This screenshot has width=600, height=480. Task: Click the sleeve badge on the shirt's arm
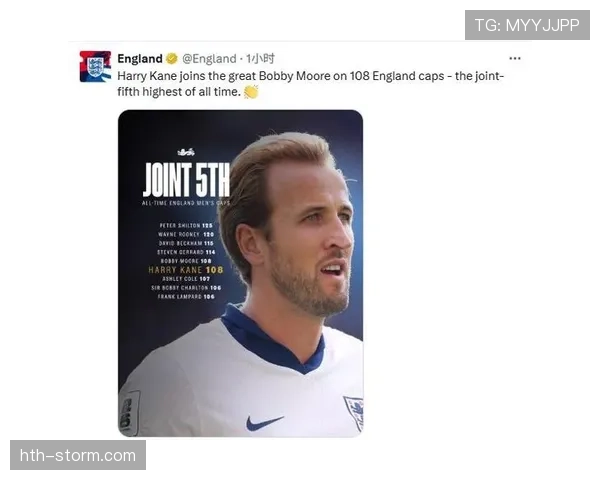click(129, 413)
